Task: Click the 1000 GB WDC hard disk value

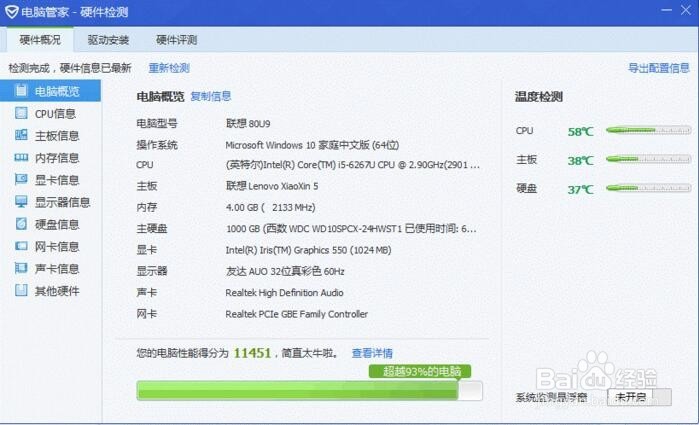Action: click(351, 229)
